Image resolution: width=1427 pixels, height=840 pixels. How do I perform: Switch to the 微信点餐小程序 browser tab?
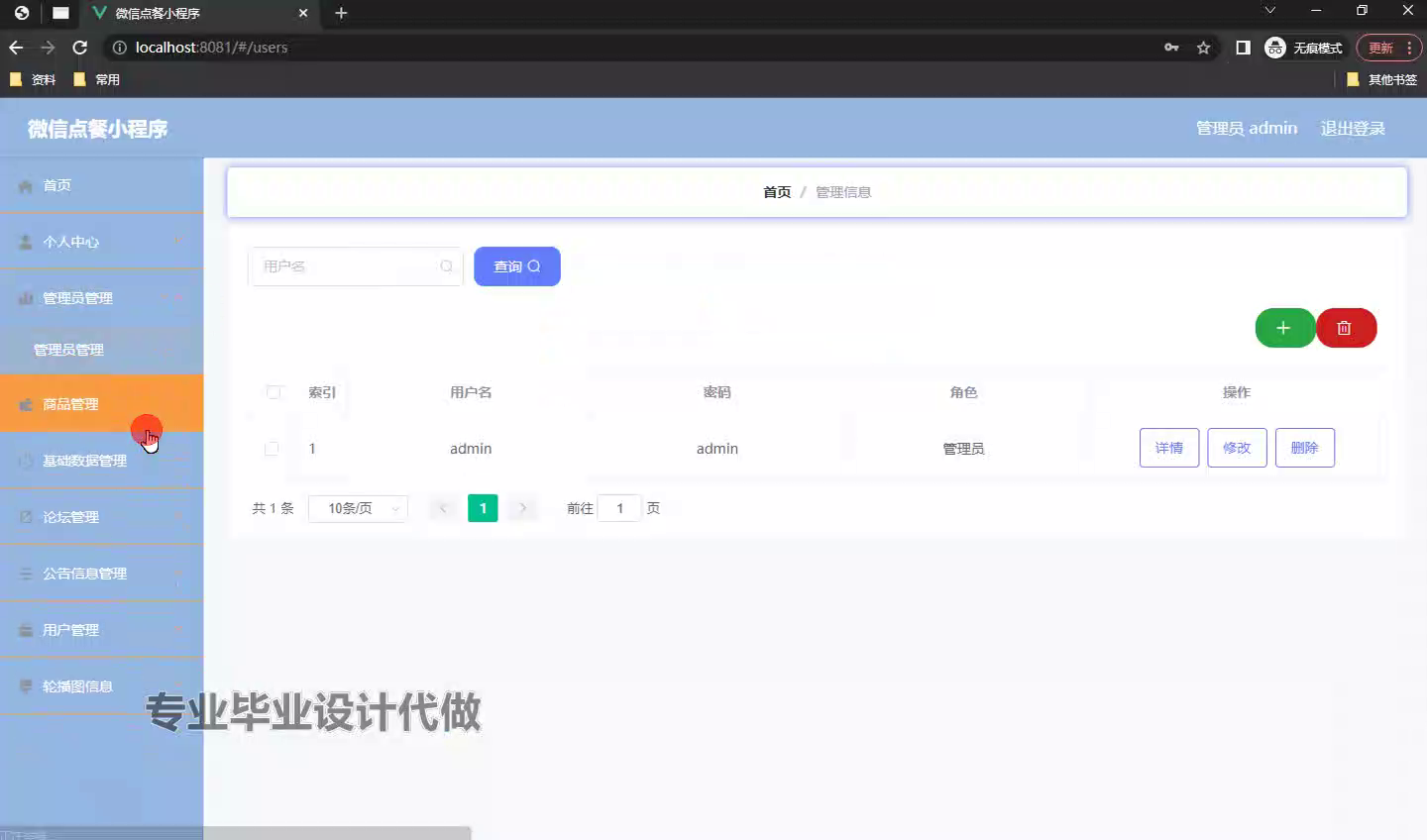198,13
